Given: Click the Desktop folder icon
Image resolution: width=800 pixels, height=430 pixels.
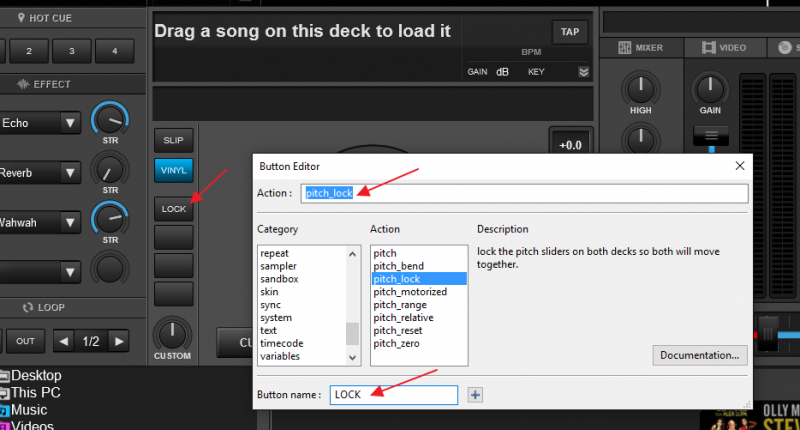Looking at the screenshot, I should click(x=5, y=376).
